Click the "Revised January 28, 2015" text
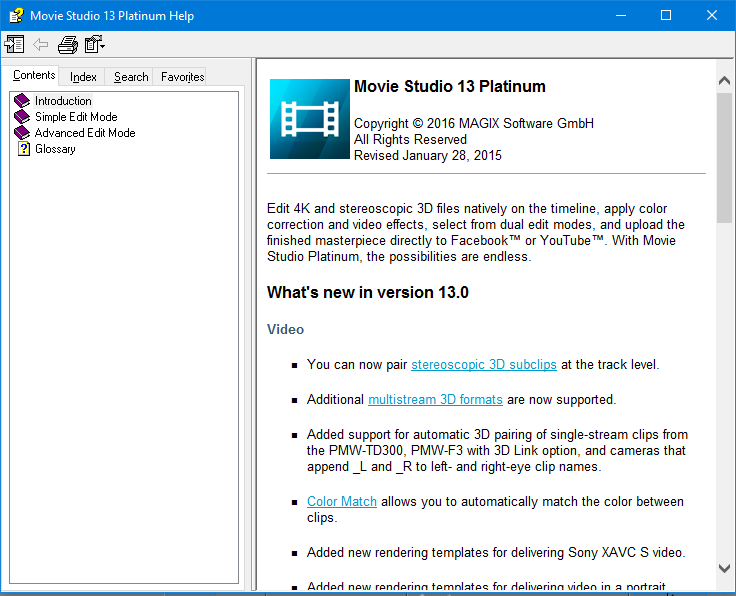This screenshot has height=596, width=736. [428, 155]
